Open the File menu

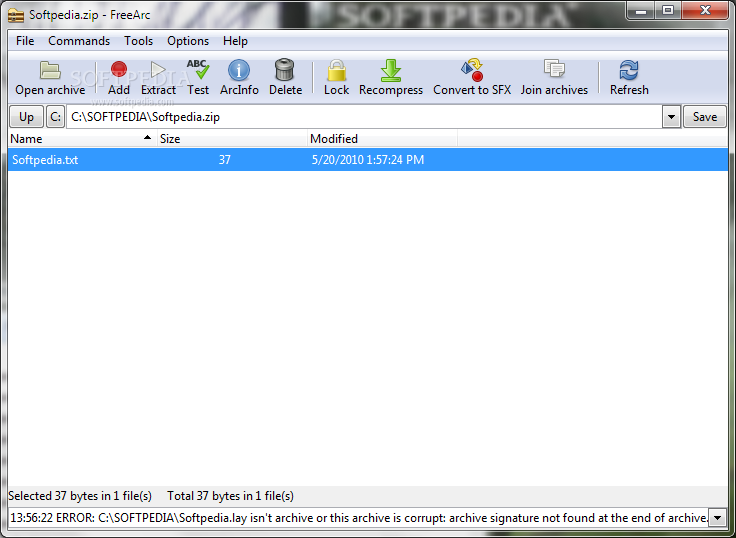click(25, 41)
